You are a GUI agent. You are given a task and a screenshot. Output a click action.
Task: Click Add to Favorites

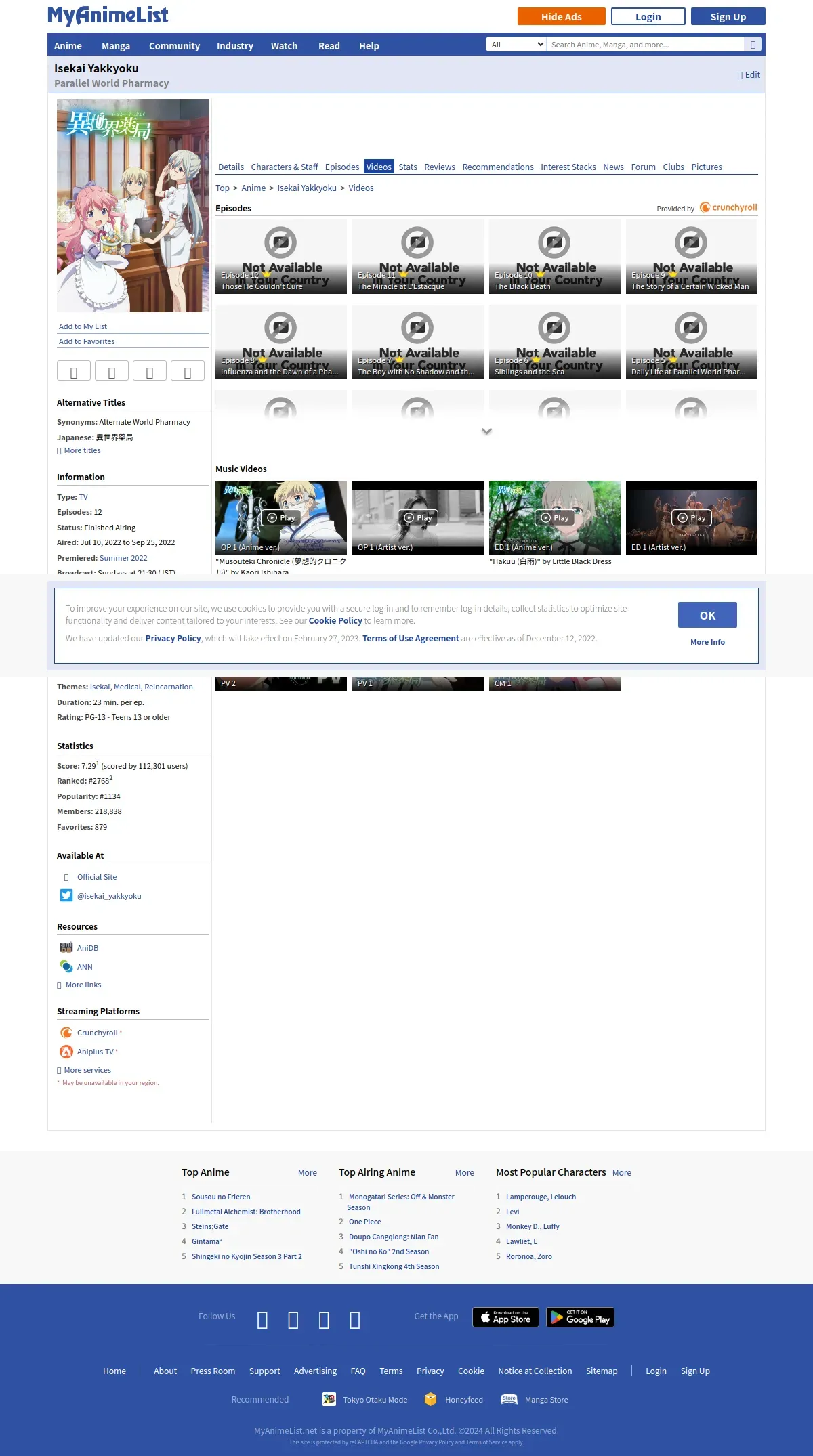tap(87, 341)
